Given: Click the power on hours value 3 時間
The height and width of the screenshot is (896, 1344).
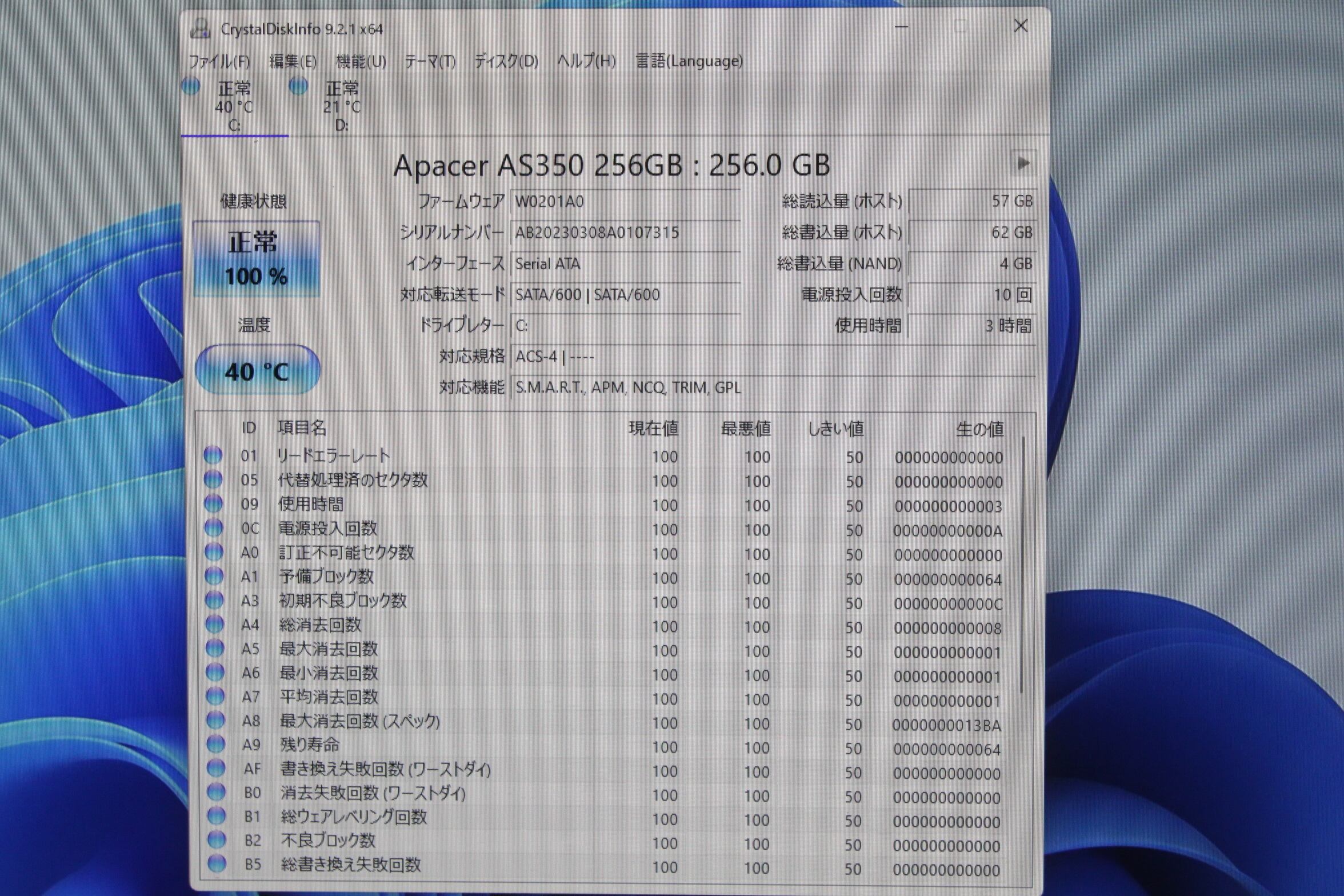Looking at the screenshot, I should pos(973,326).
